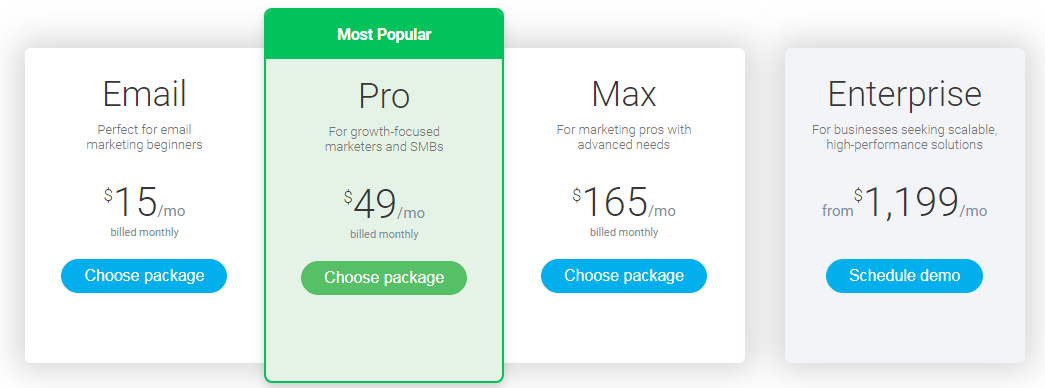The width and height of the screenshot is (1045, 388).
Task: Click 'For growth-focused marketers and SMBs' text
Action: click(384, 139)
